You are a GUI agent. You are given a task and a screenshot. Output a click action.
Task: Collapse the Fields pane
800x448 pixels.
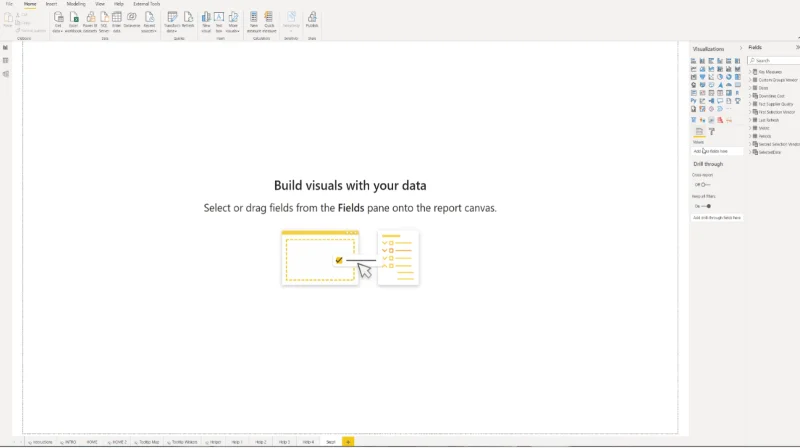tap(797, 47)
